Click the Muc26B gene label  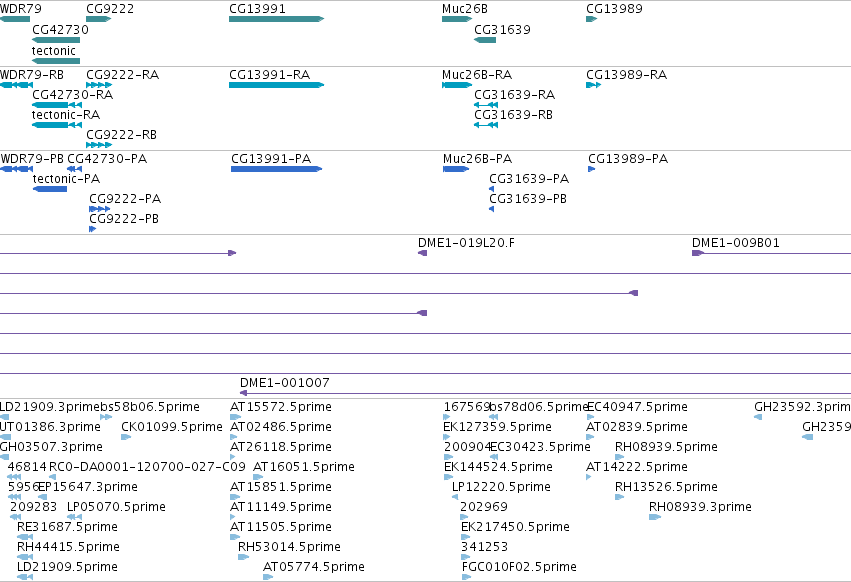coord(465,9)
